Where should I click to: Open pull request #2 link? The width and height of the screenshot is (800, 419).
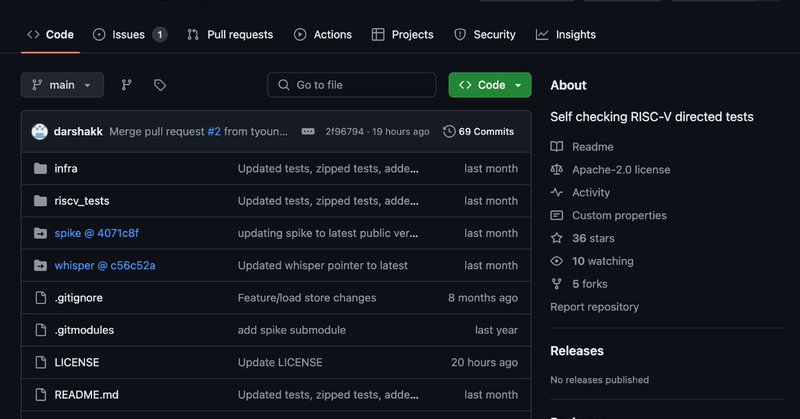click(x=214, y=132)
